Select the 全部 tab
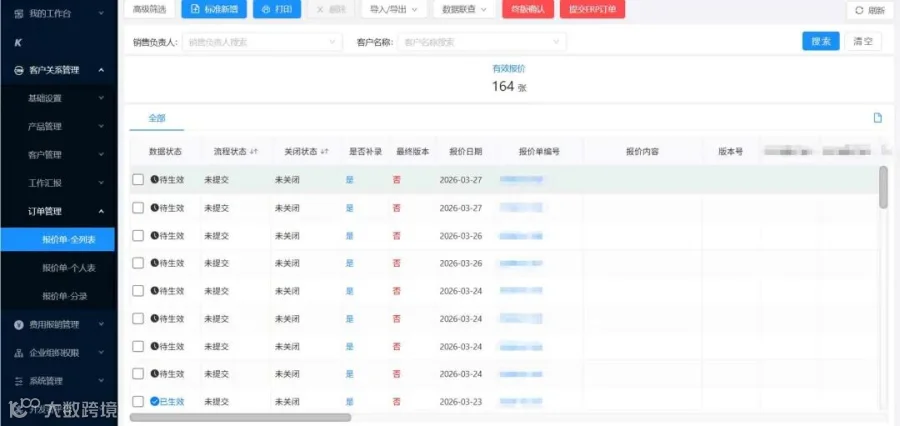The width and height of the screenshot is (900, 426). [x=157, y=118]
